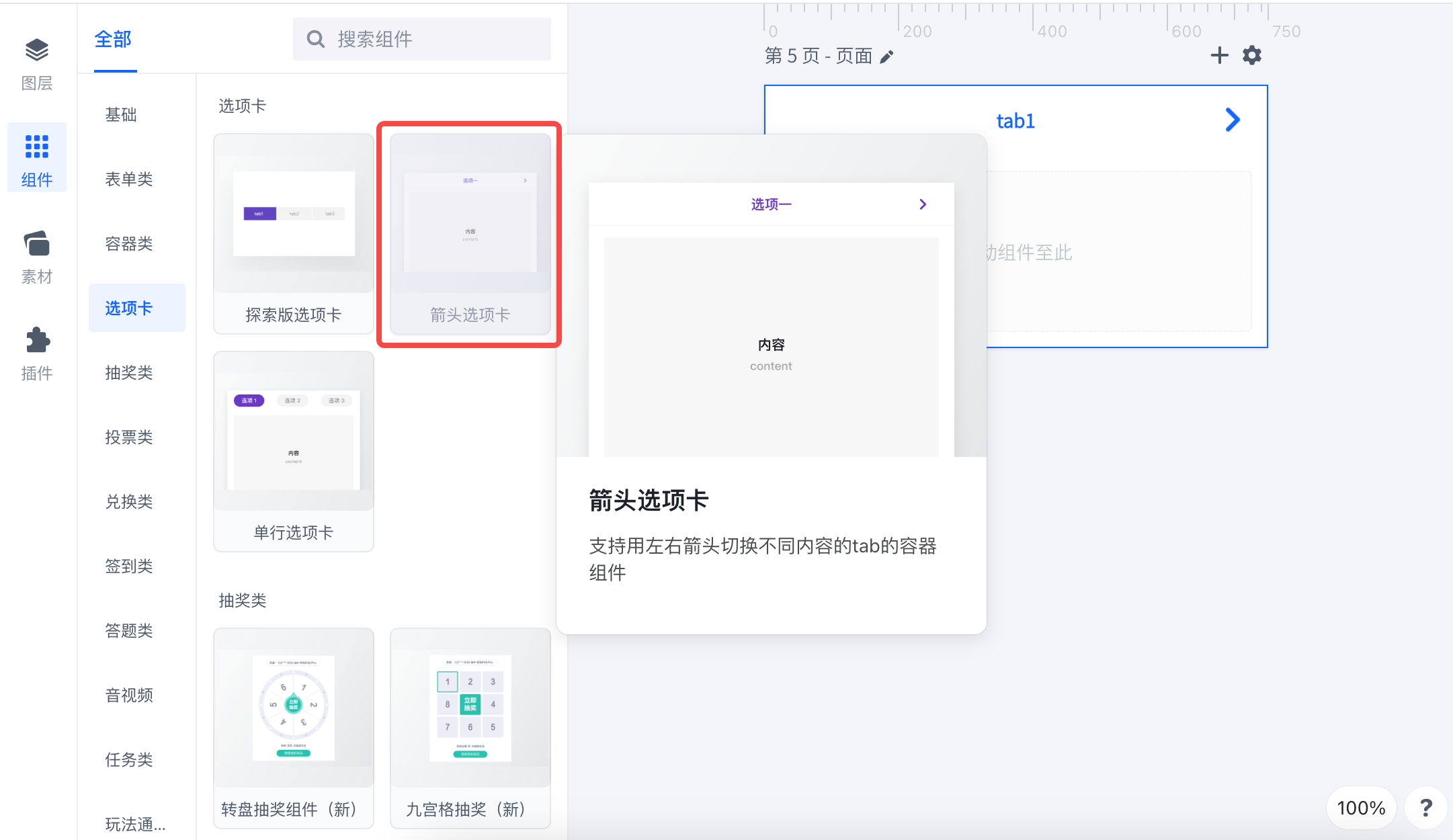This screenshot has width=1453, height=840.
Task: Select the 签到类 category
Action: click(128, 566)
